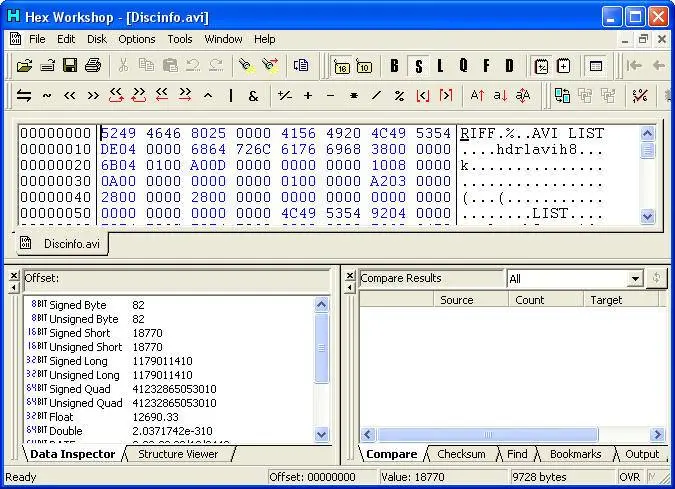This screenshot has height=489, width=675.
Task: Click the hex bytes 5249 at offset 00000000
Action: tap(118, 133)
